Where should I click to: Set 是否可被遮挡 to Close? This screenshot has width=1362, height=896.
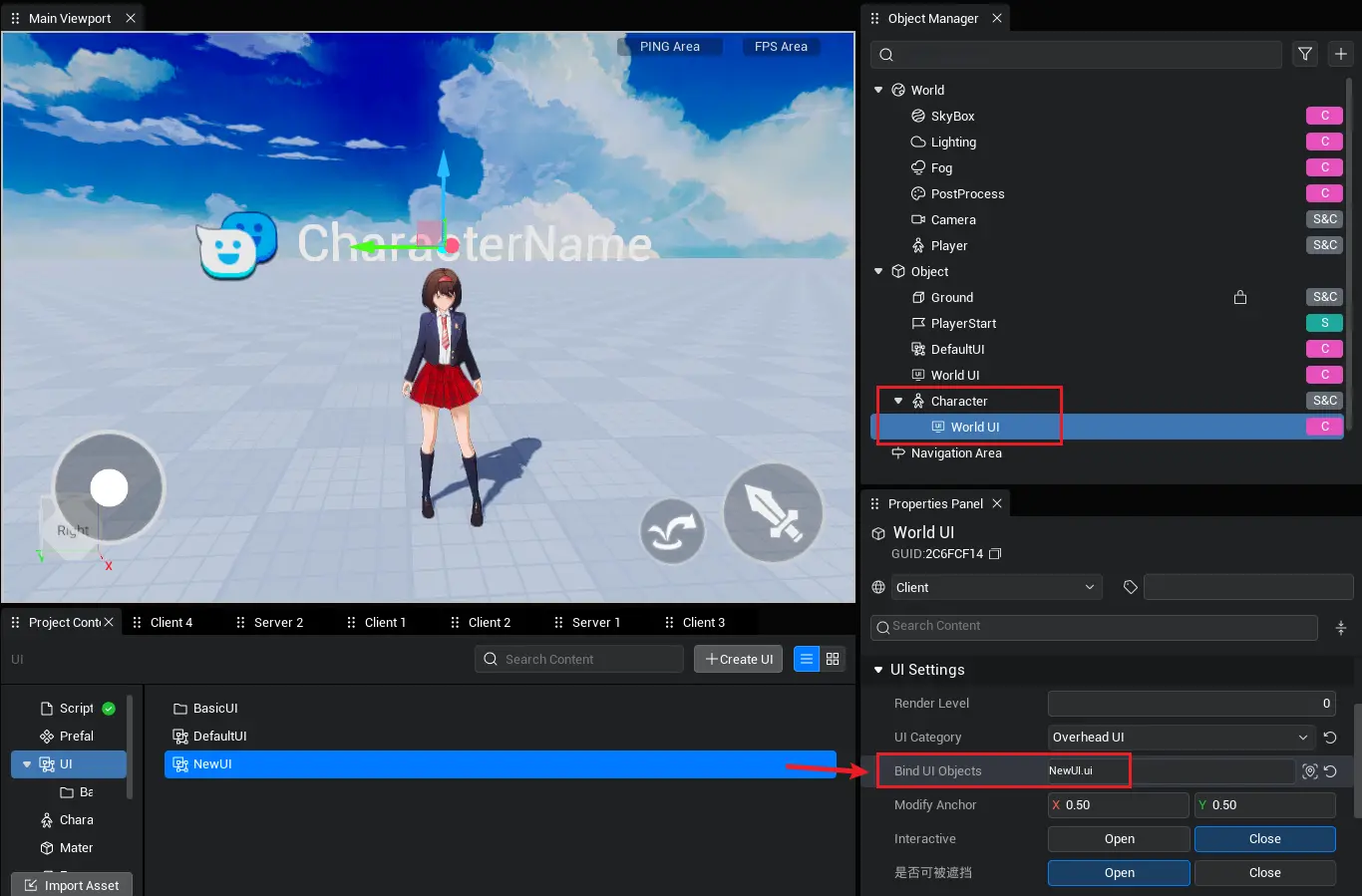pyautogui.click(x=1265, y=873)
